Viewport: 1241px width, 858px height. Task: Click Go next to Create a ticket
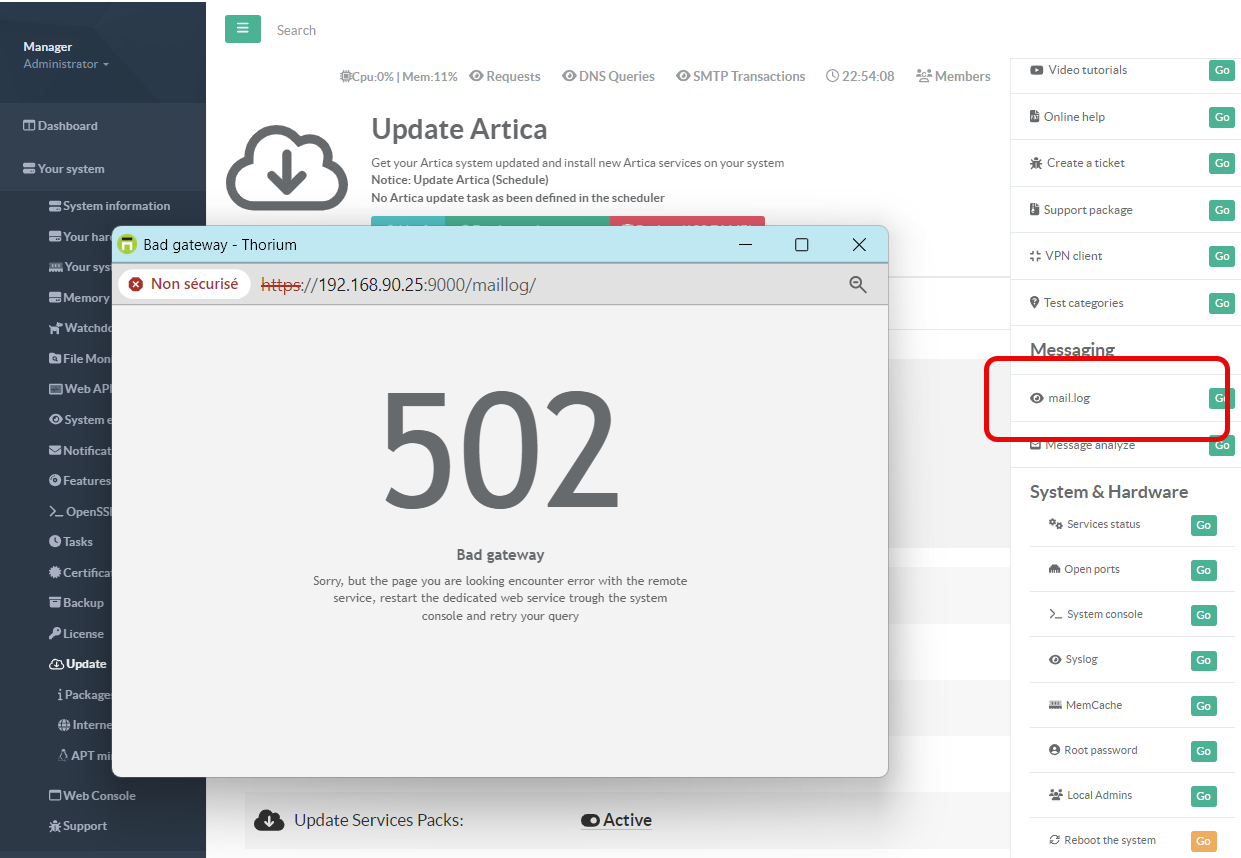tap(1221, 163)
